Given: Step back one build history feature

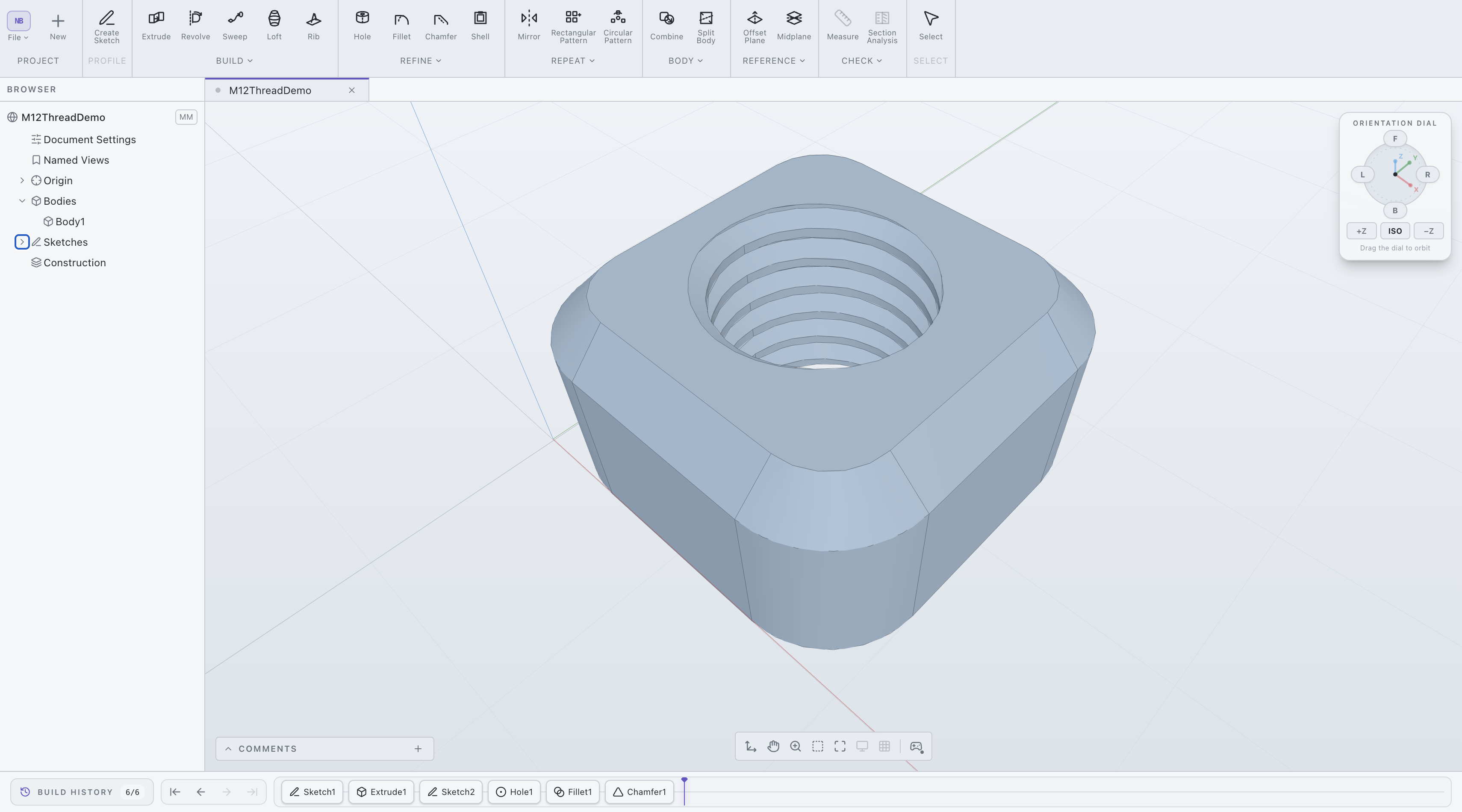Looking at the screenshot, I should (x=200, y=792).
